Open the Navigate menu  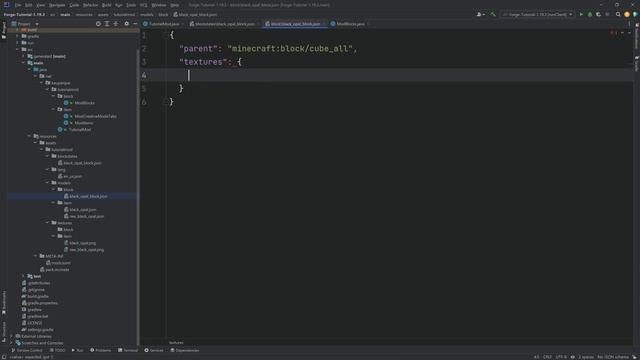coord(57,5)
